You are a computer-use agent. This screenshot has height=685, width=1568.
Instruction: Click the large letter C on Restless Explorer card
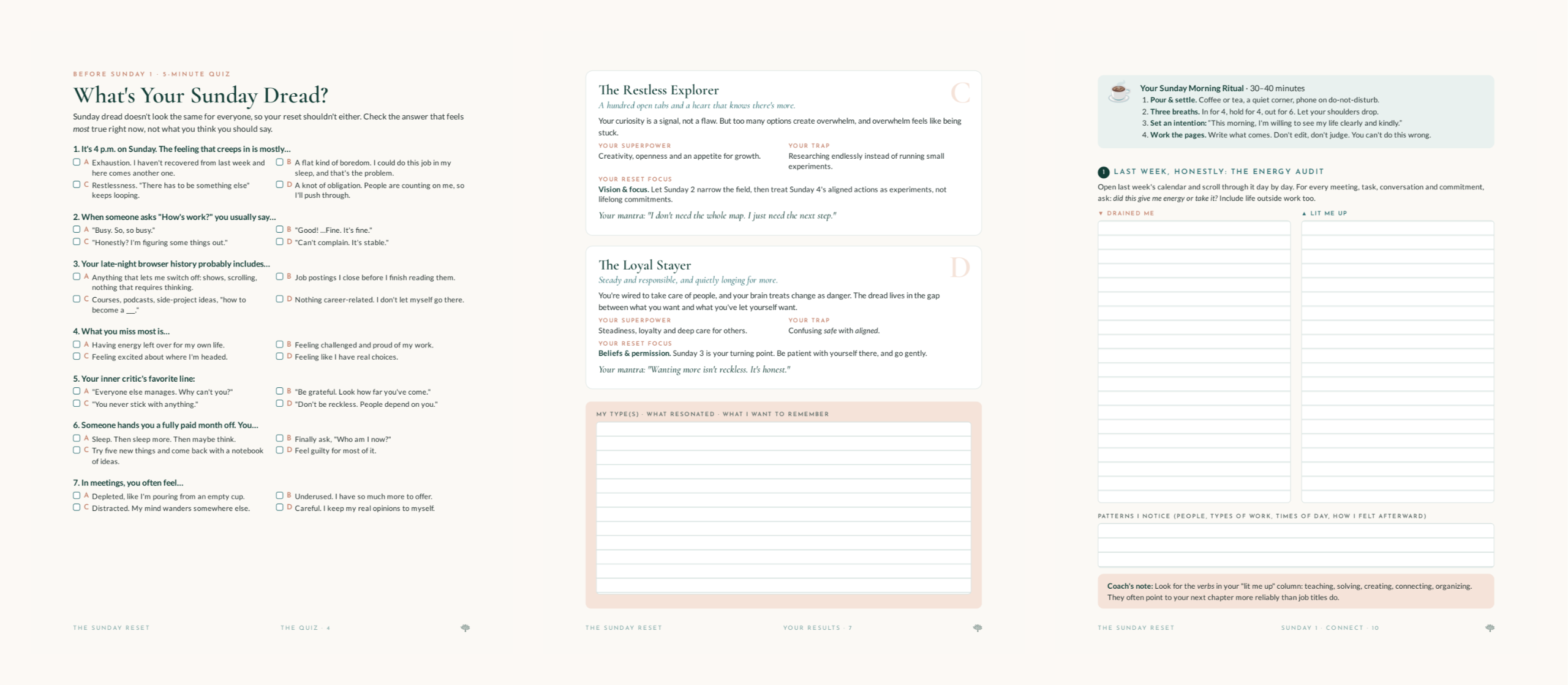pos(960,93)
